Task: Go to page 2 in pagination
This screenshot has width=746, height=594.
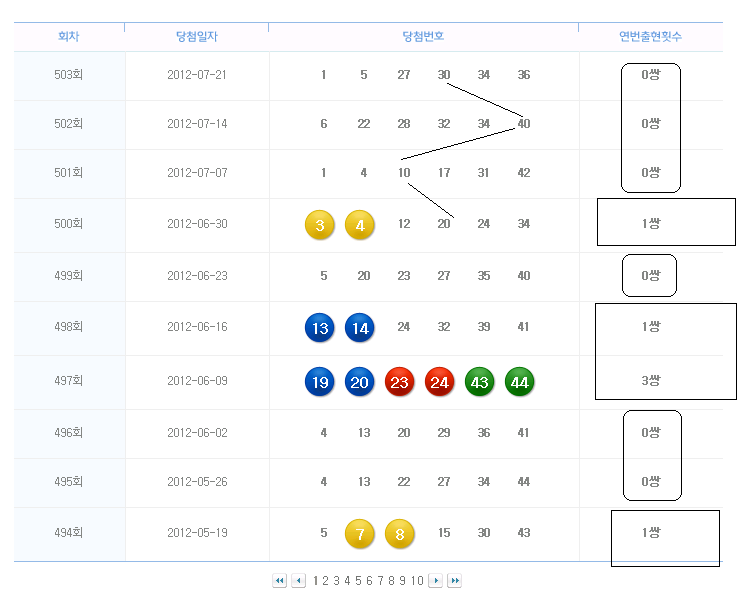Action: click(x=326, y=581)
